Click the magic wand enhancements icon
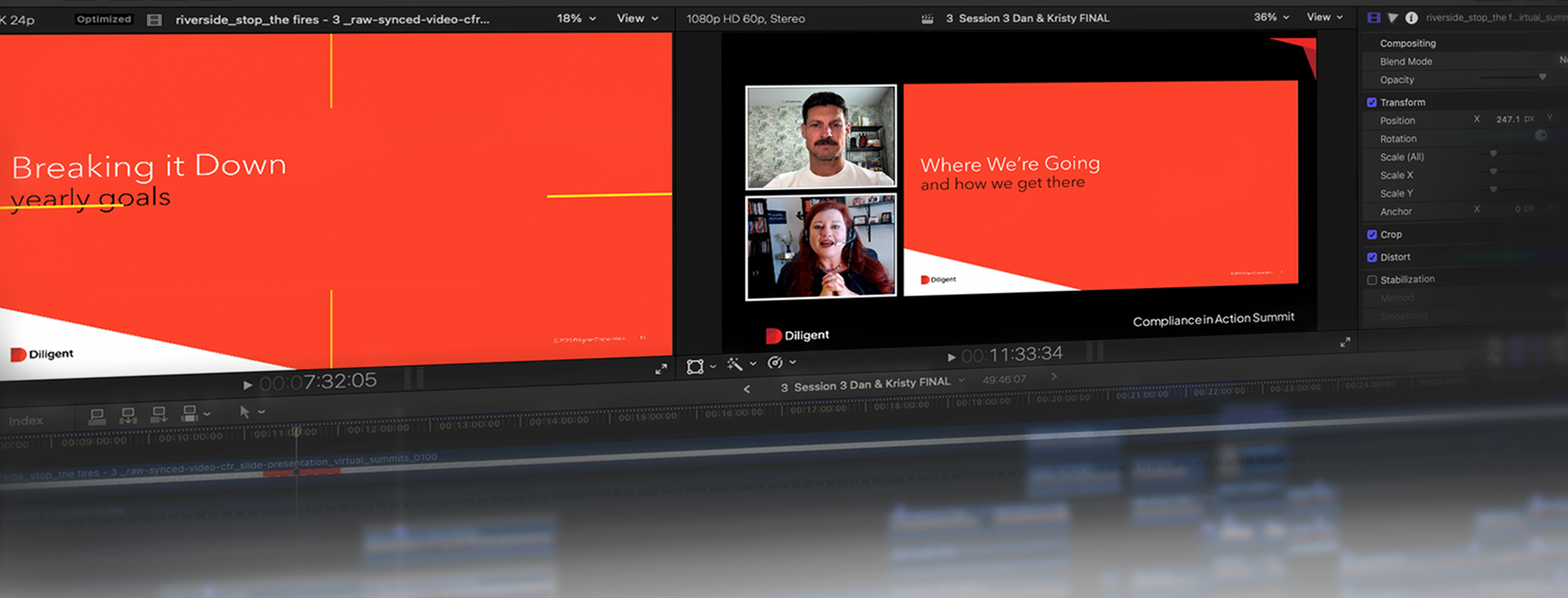The height and width of the screenshot is (598, 1568). point(735,364)
